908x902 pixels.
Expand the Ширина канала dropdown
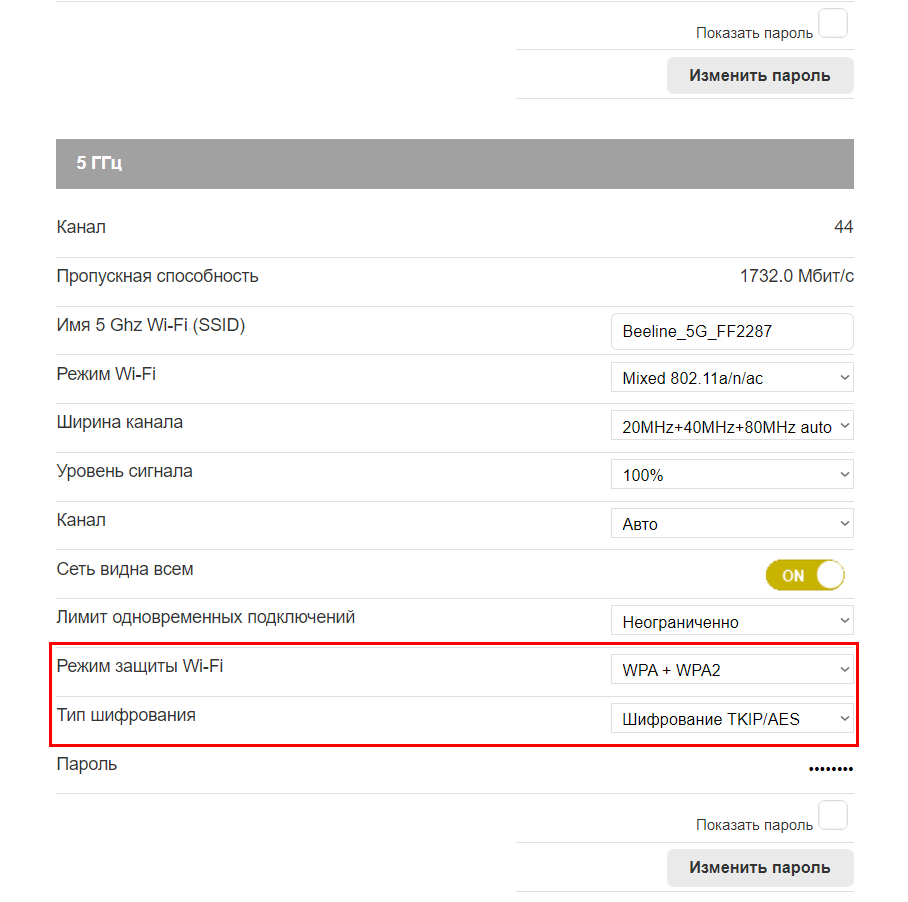point(732,426)
